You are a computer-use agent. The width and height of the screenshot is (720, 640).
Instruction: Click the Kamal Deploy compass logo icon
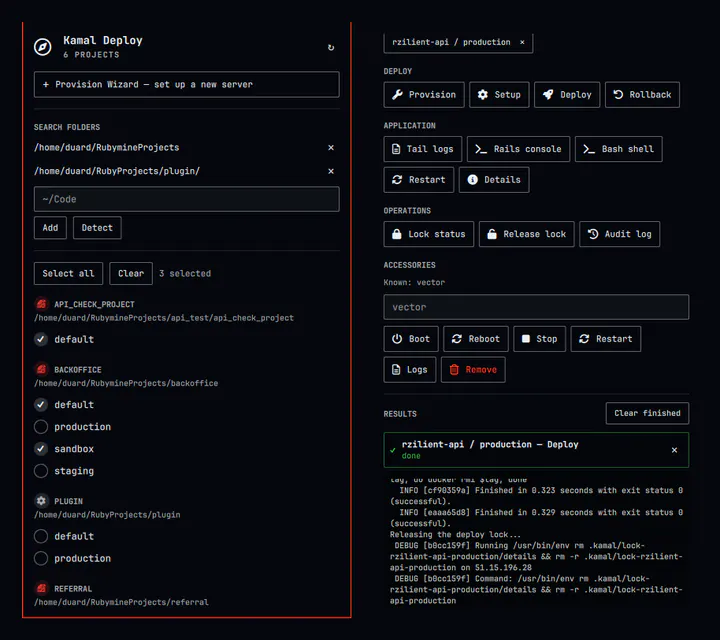pos(43,47)
